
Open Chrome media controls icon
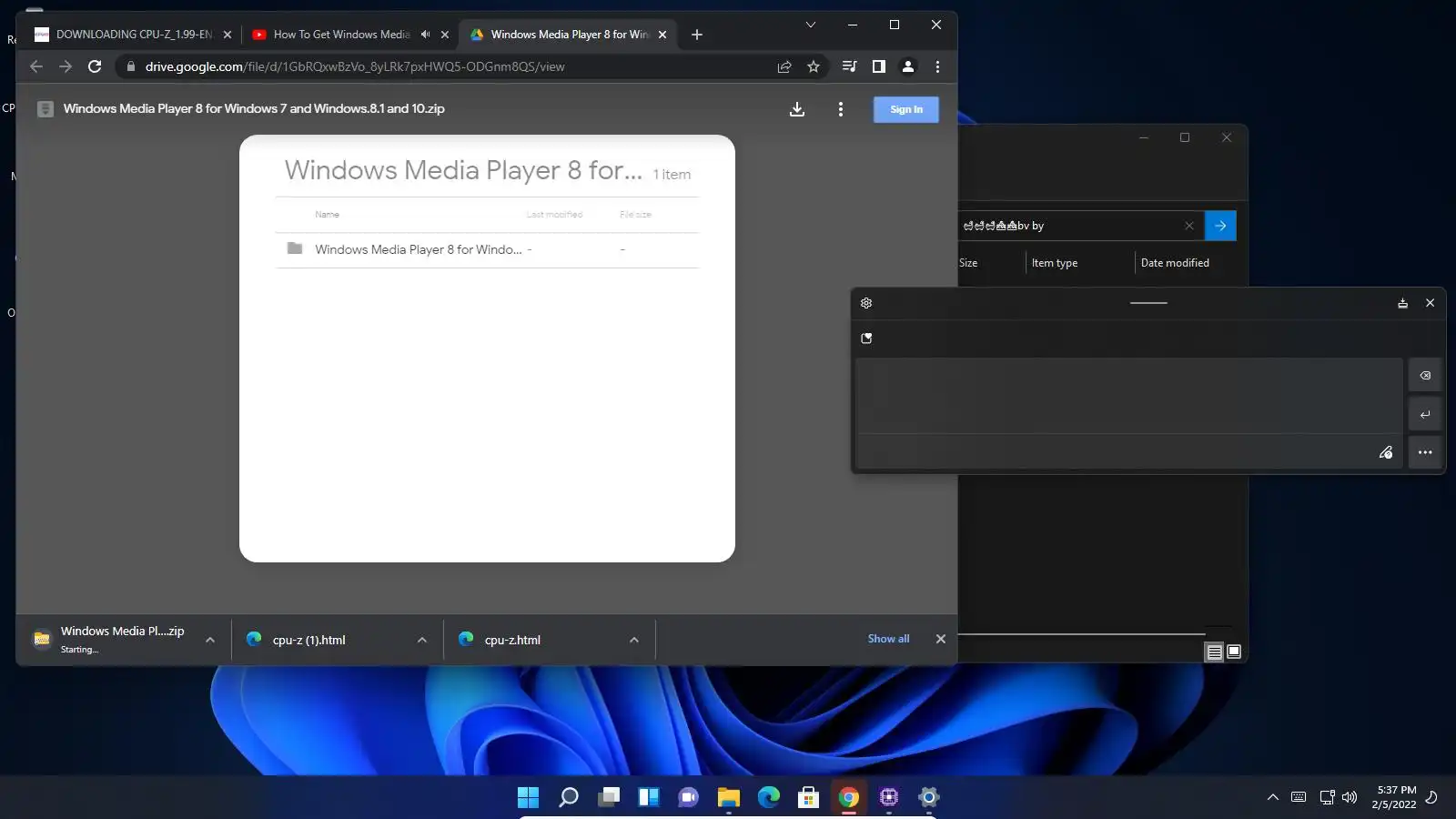[849, 66]
